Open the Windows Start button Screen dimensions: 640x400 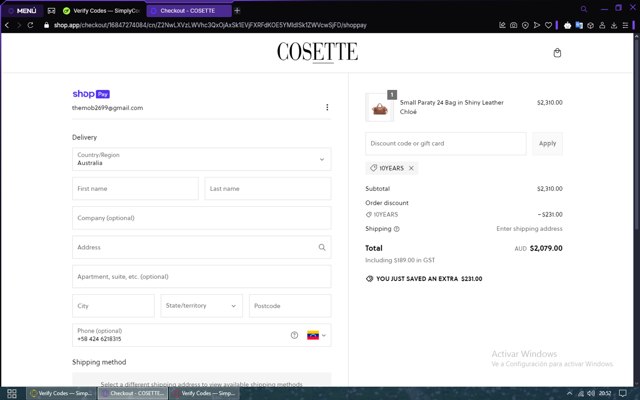(x=12, y=393)
